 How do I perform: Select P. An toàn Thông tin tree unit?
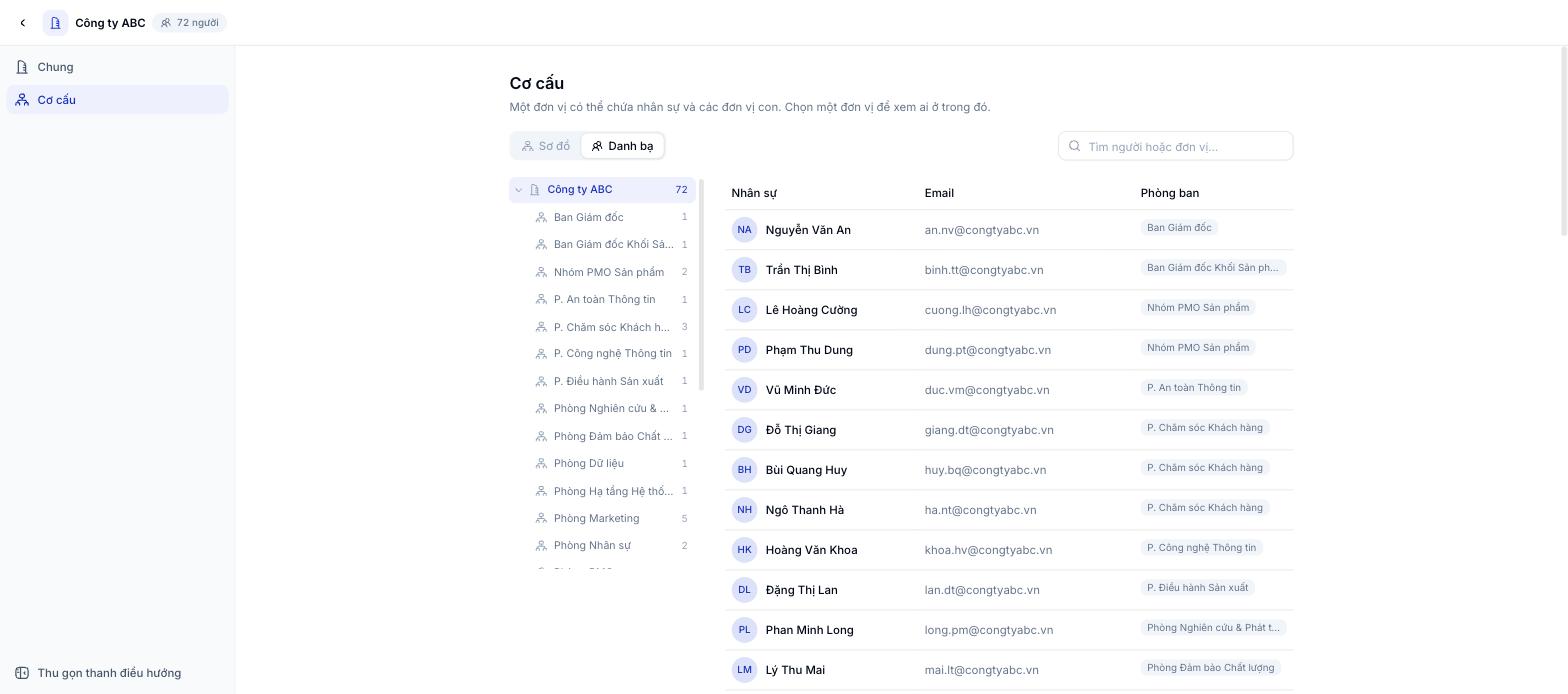pos(602,299)
